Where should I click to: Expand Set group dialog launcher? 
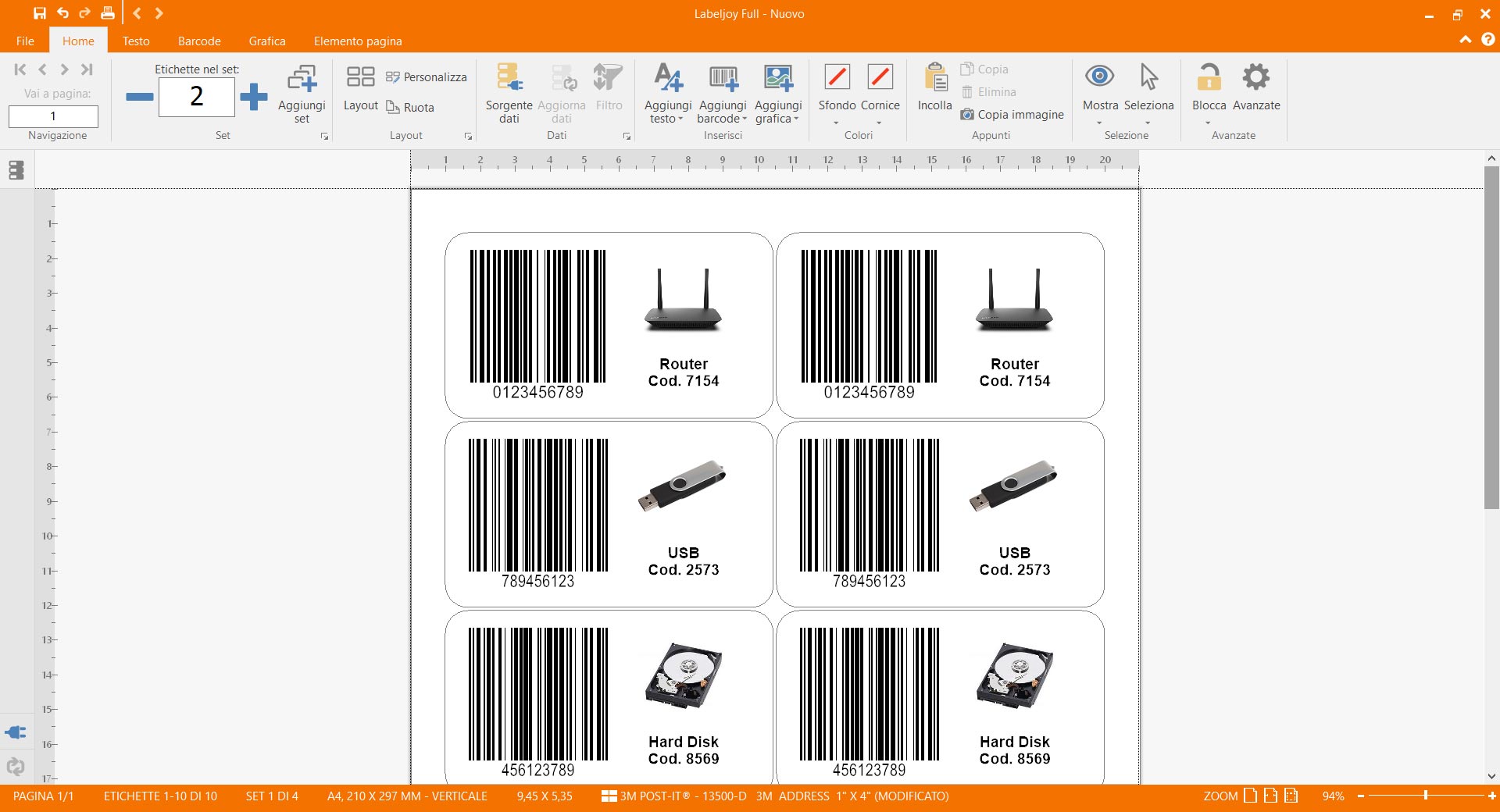324,137
